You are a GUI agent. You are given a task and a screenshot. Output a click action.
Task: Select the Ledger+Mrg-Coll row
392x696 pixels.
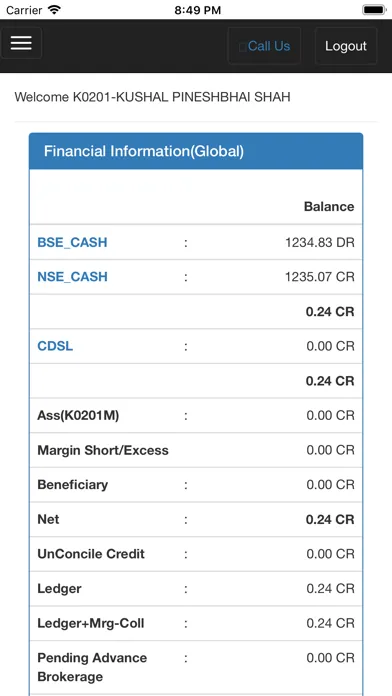pyautogui.click(x=196, y=623)
